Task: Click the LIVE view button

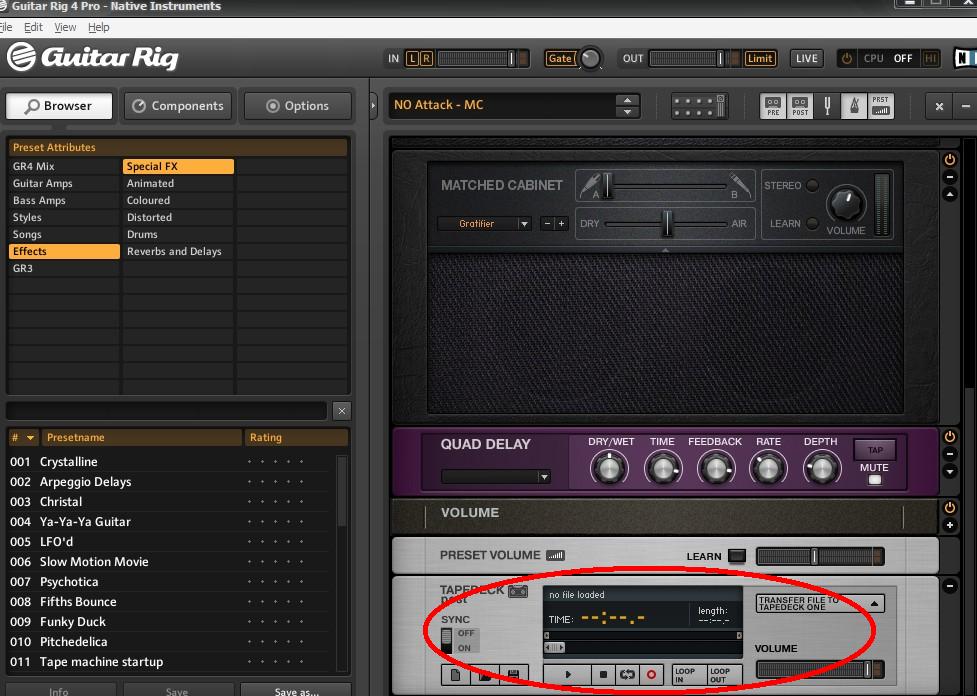Action: 806,59
